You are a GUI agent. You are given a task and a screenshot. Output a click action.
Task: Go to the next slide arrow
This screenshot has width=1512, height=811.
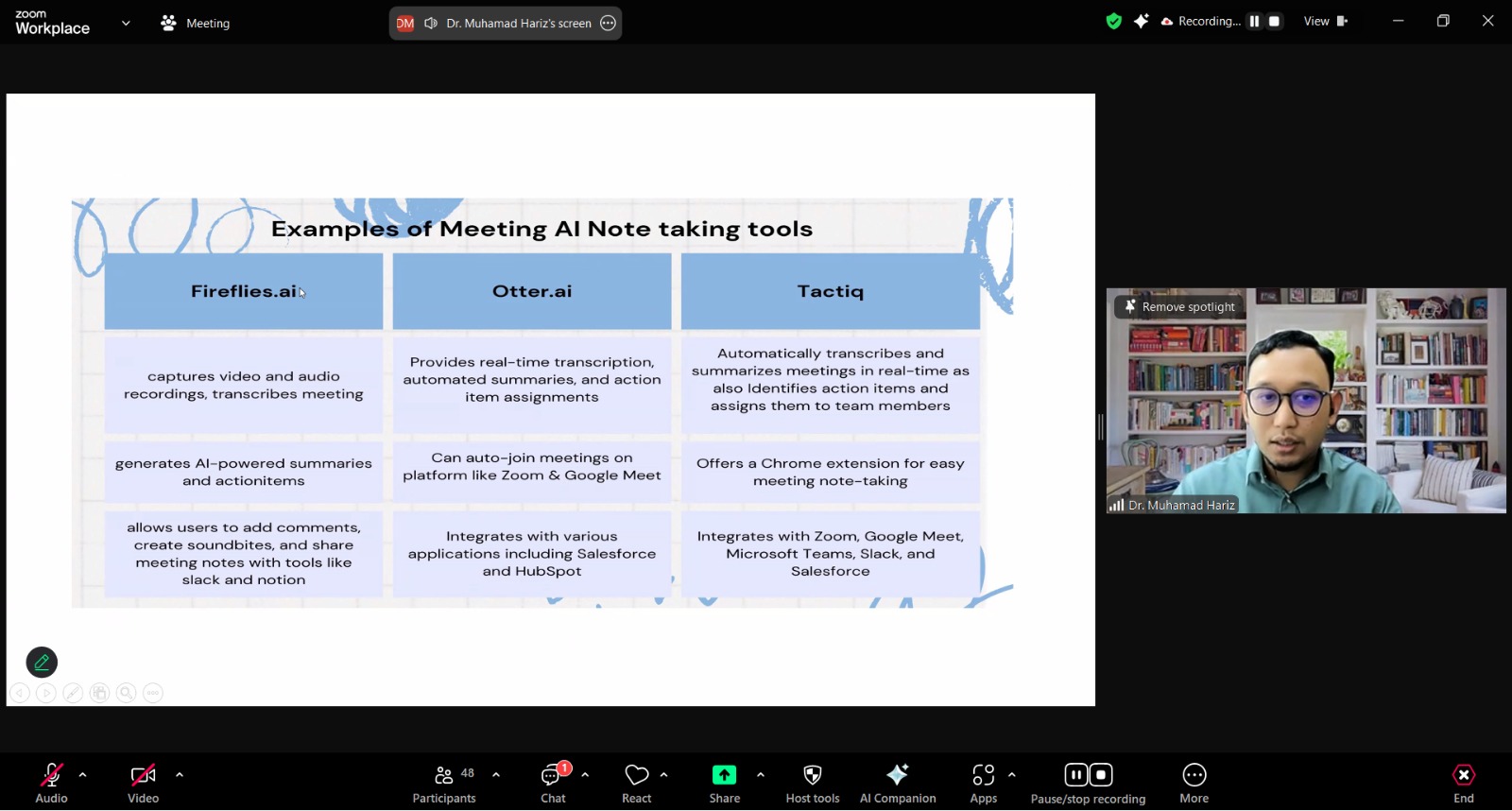coord(46,693)
